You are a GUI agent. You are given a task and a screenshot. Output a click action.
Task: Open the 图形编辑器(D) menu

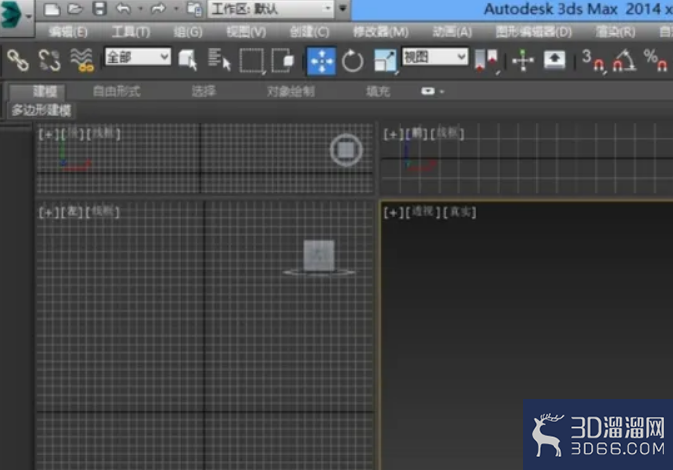coord(534,32)
